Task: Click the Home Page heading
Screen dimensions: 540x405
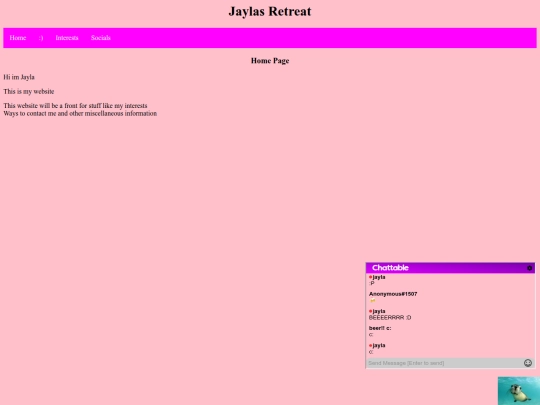Action: pyautogui.click(x=270, y=61)
